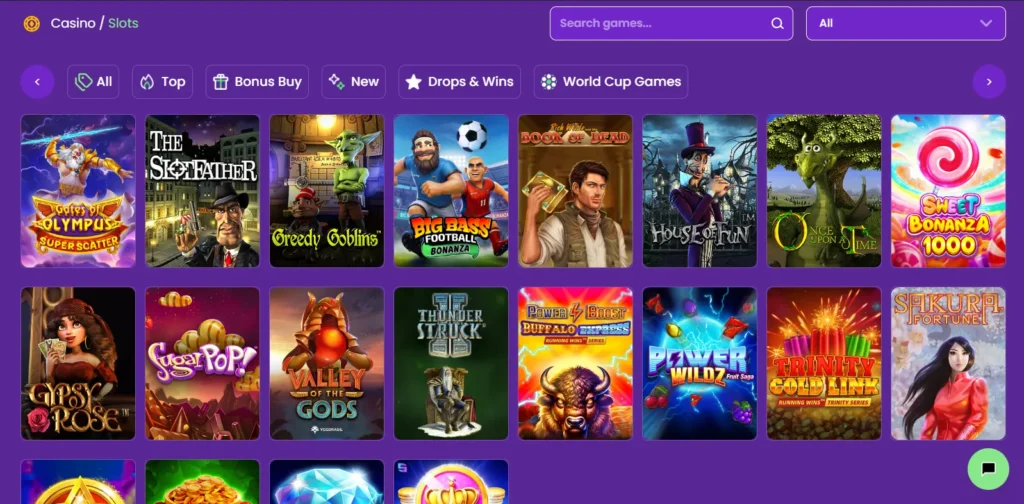Select the Drops & Wins tab
The height and width of the screenshot is (504, 1024).
(459, 82)
